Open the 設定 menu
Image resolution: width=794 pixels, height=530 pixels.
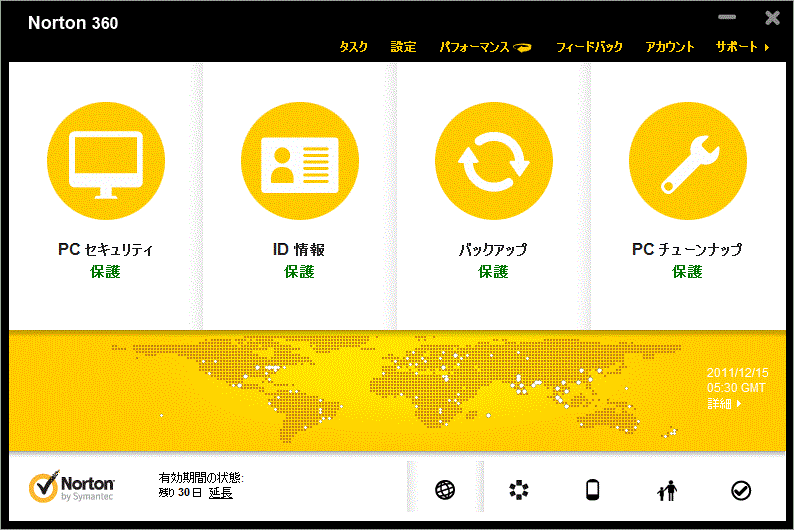403,47
